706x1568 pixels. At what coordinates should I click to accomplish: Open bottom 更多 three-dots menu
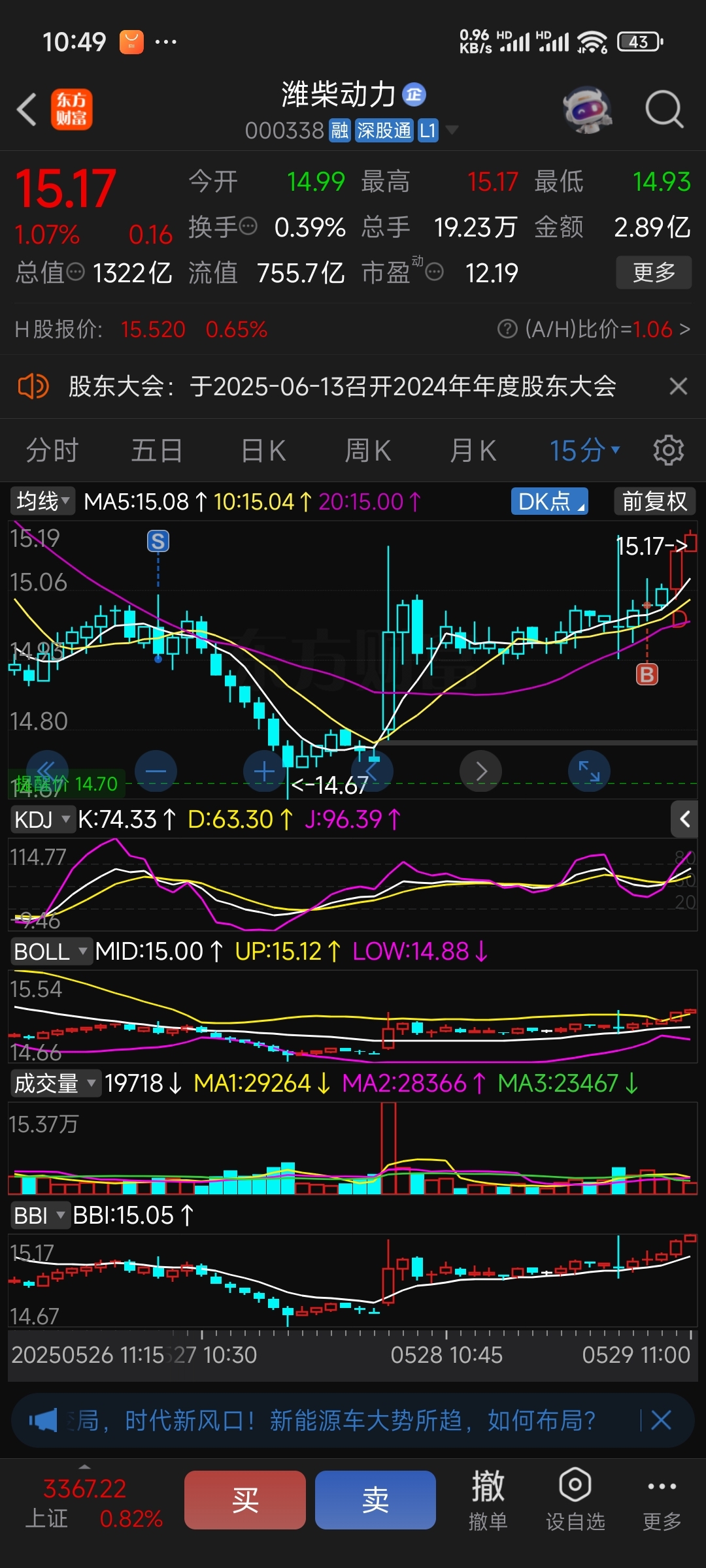tap(662, 1499)
